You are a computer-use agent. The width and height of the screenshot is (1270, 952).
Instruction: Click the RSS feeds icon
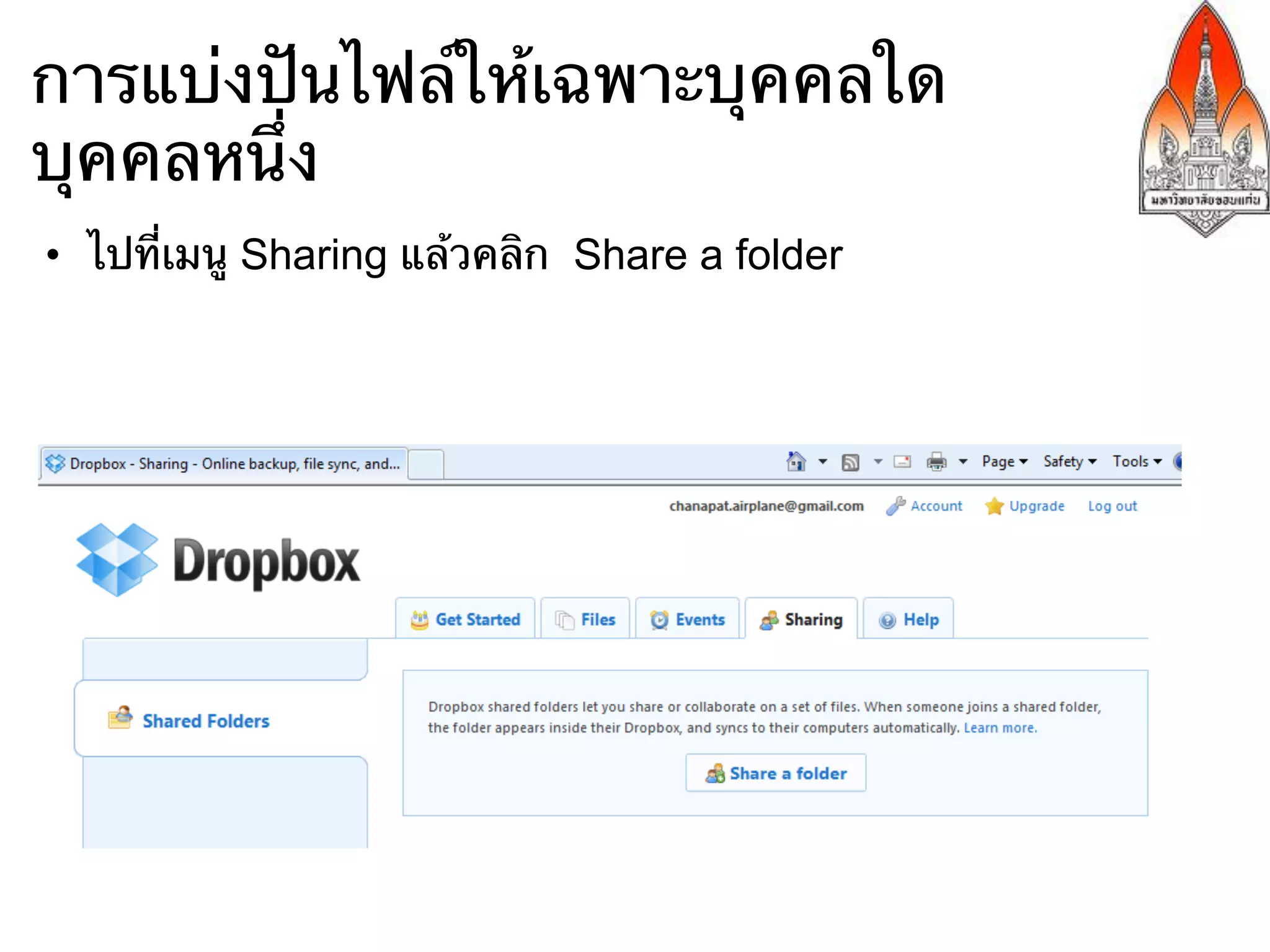click(x=850, y=462)
